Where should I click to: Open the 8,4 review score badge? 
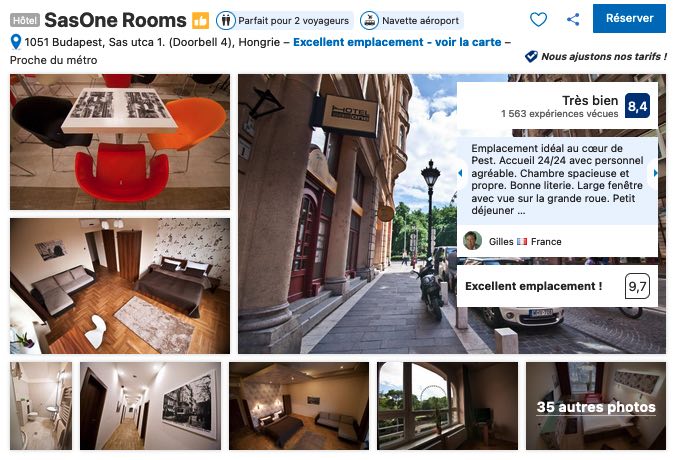(x=637, y=106)
